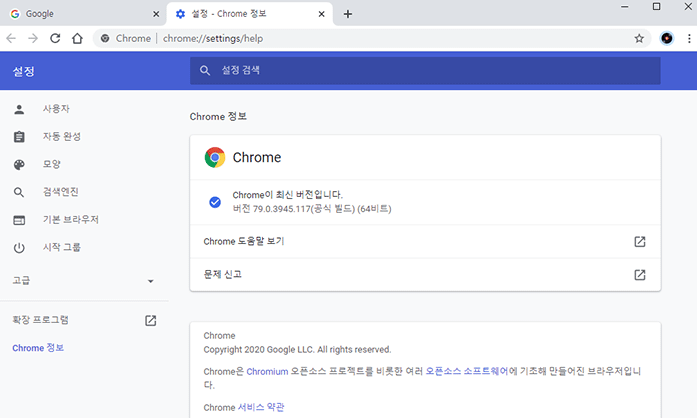Switch to the Google tab

83,14
